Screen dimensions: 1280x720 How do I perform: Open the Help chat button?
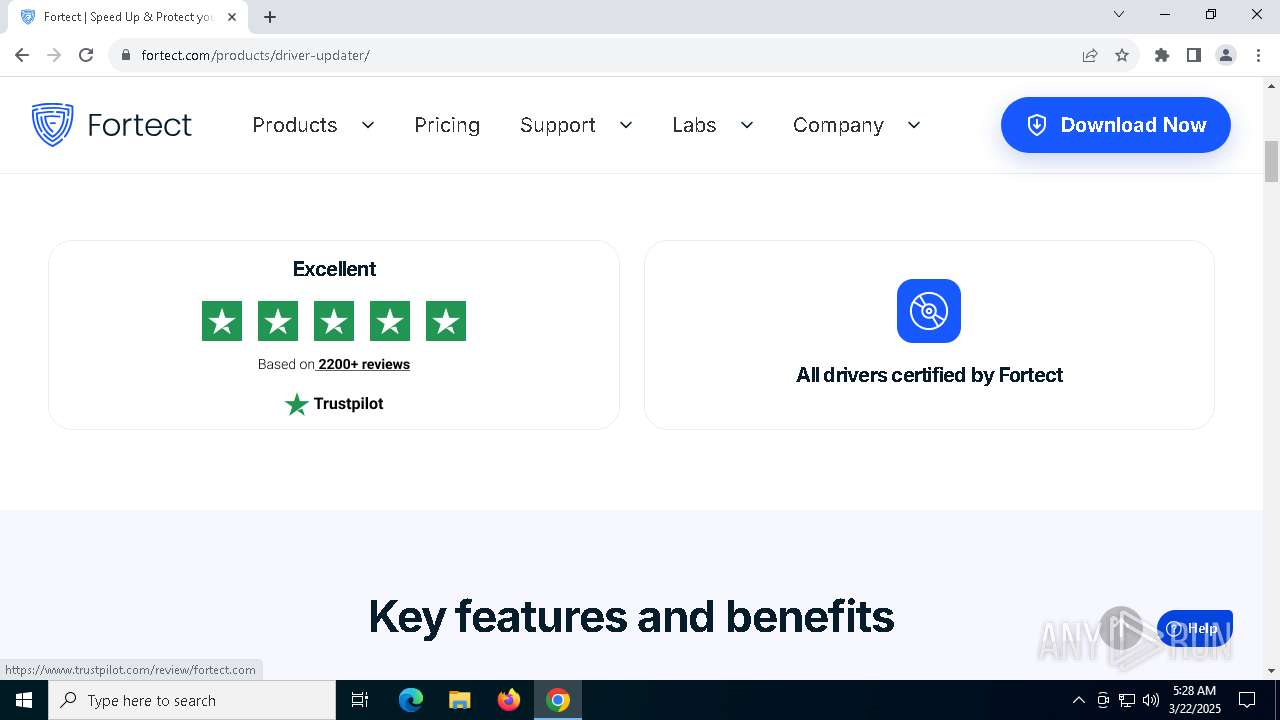point(1195,628)
